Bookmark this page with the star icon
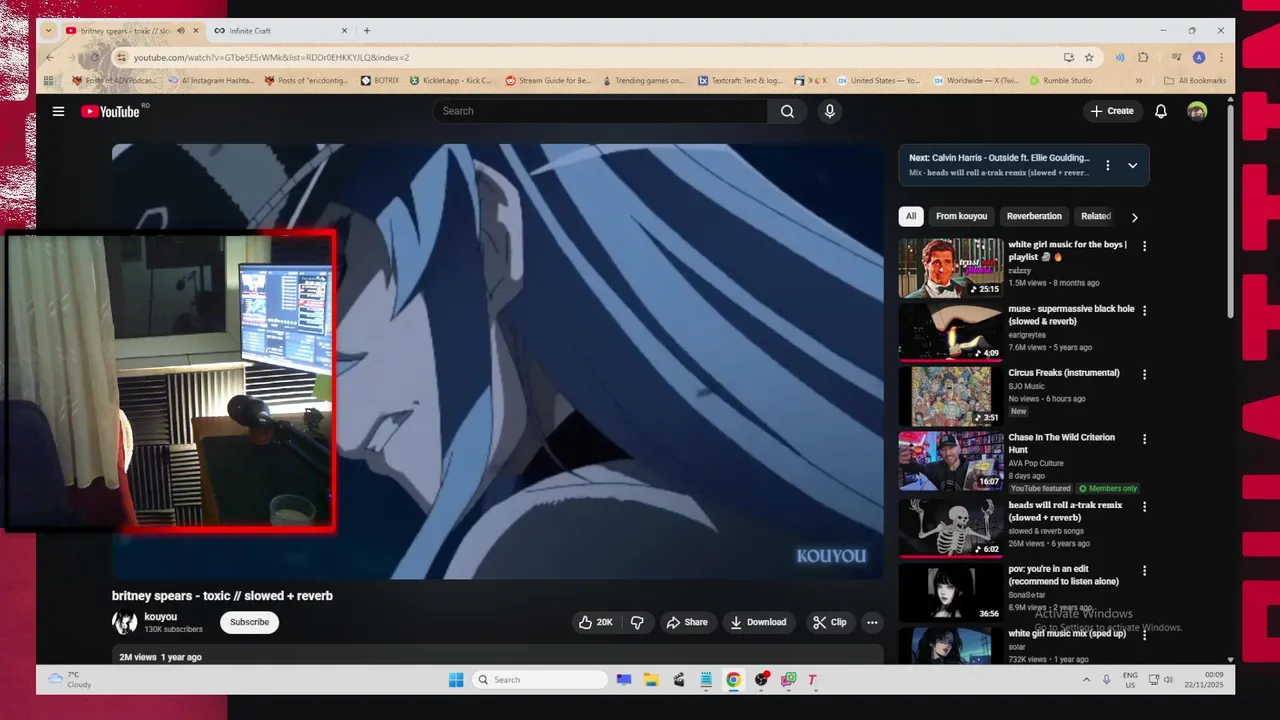The width and height of the screenshot is (1280, 720). [x=1089, y=57]
